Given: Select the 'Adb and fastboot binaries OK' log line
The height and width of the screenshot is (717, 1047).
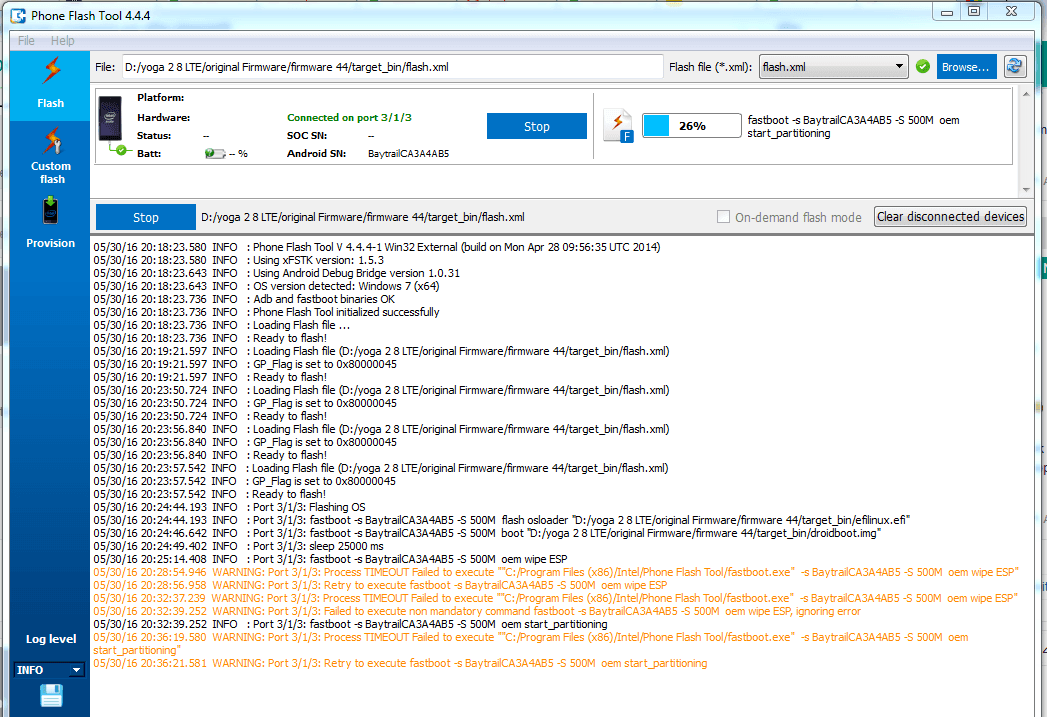Looking at the screenshot, I should [x=244, y=299].
